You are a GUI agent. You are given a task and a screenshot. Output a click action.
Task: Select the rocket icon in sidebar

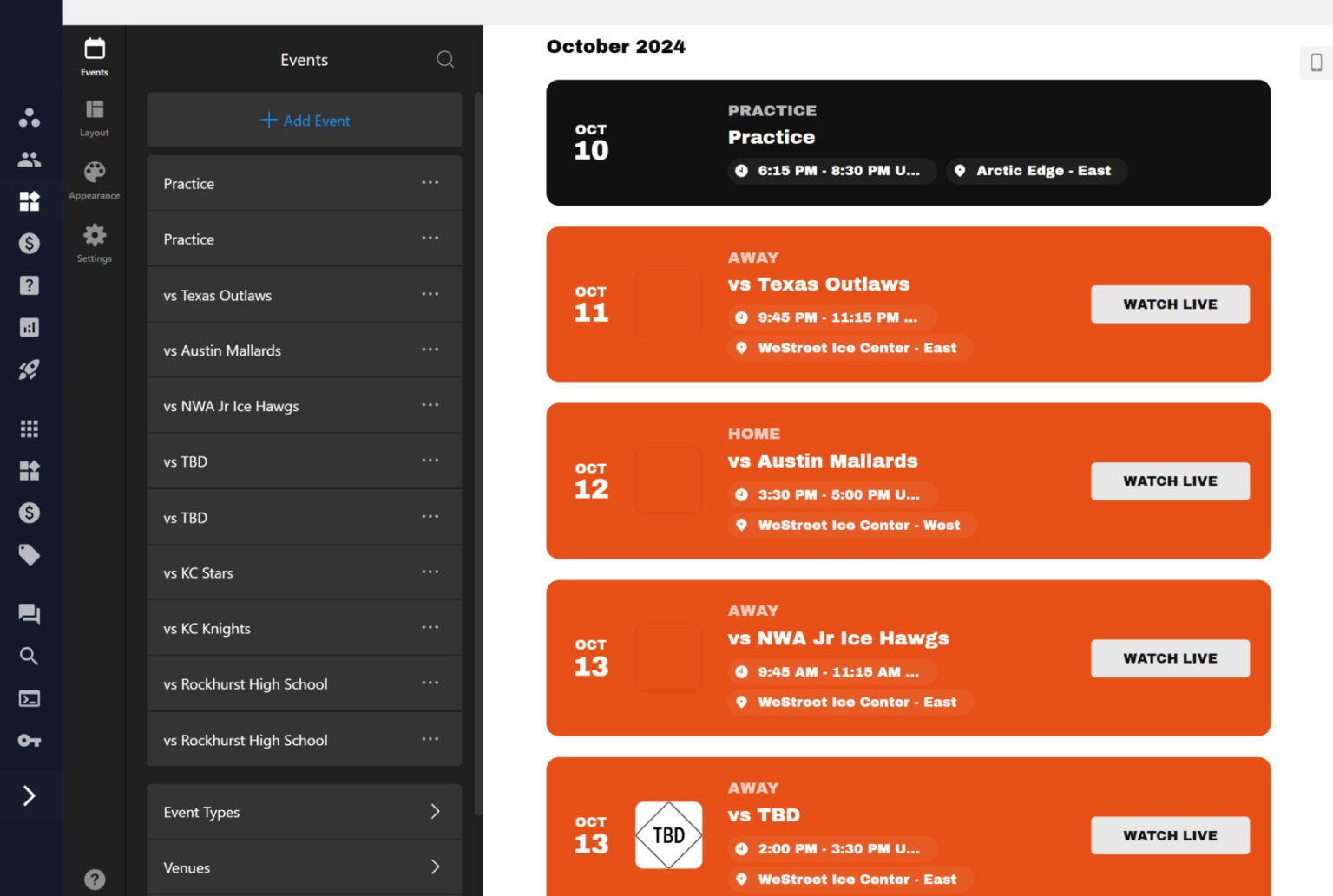[x=30, y=370]
